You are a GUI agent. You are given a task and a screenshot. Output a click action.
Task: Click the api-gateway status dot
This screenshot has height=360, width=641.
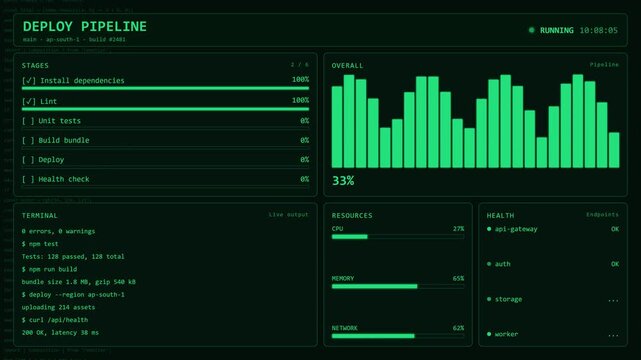coord(489,229)
